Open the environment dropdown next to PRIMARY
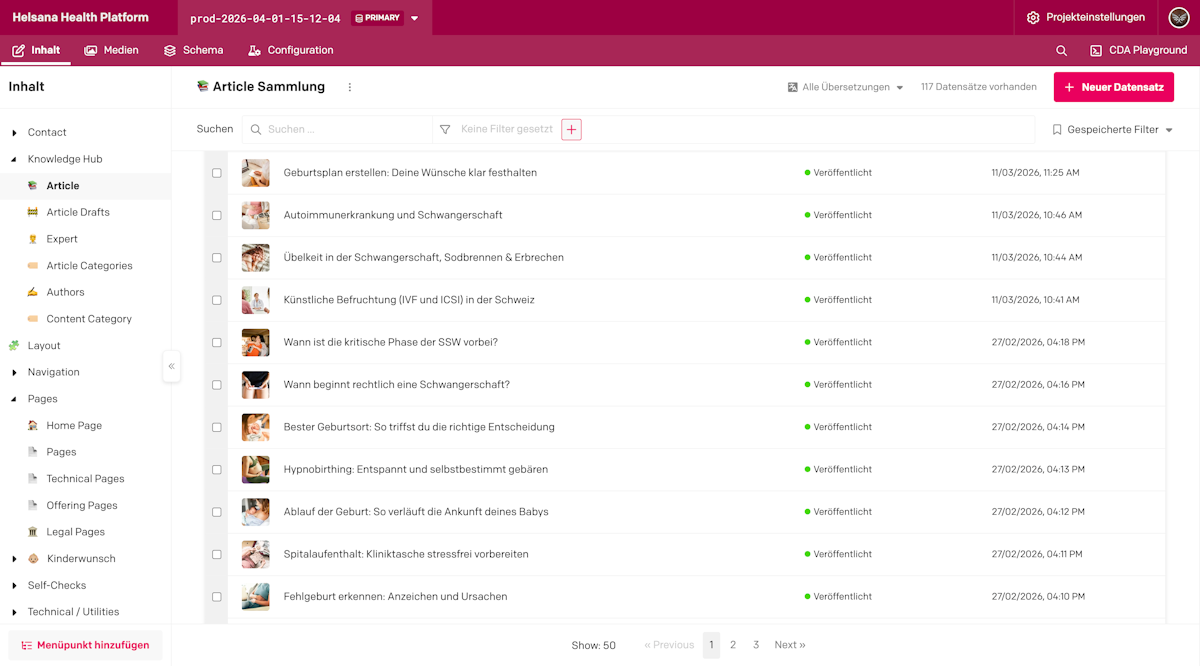Screen dimensions: 1200x666 (415, 18)
